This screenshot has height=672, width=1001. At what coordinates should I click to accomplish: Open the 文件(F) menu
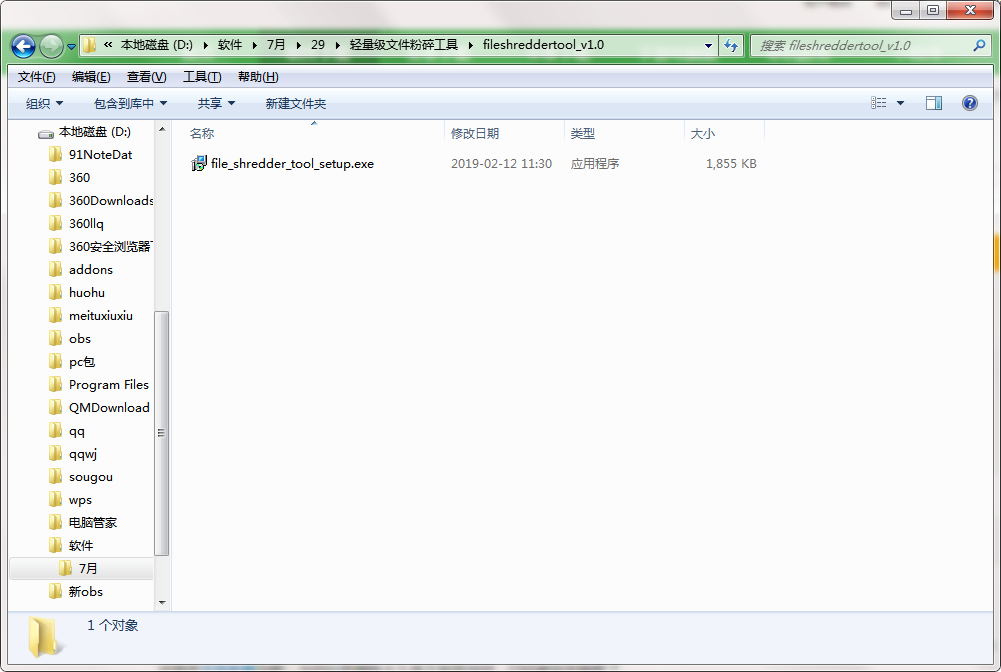[36, 77]
